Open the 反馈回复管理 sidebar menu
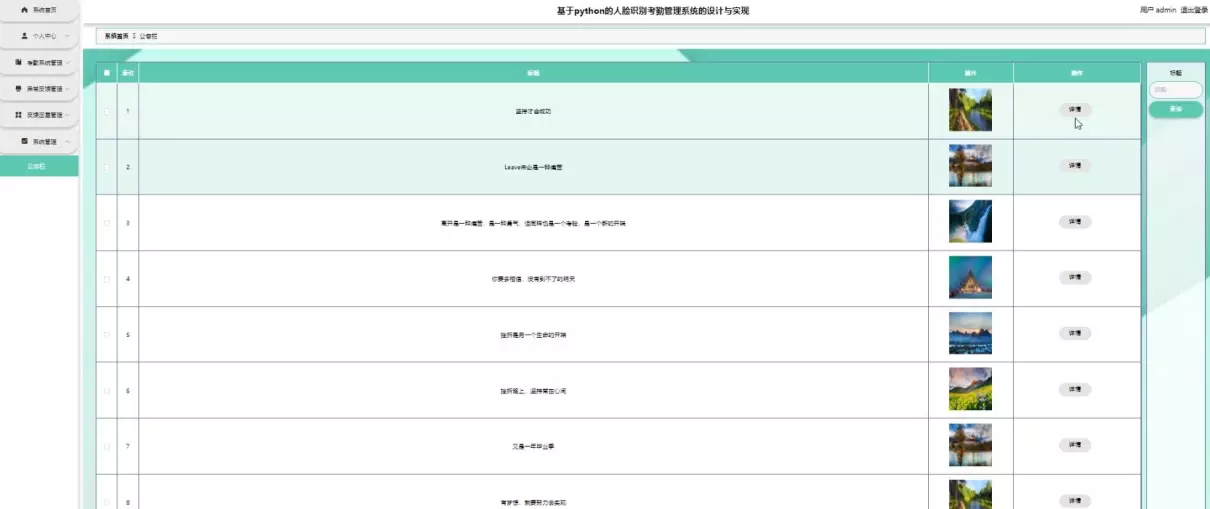This screenshot has width=1210, height=509. tap(38, 115)
